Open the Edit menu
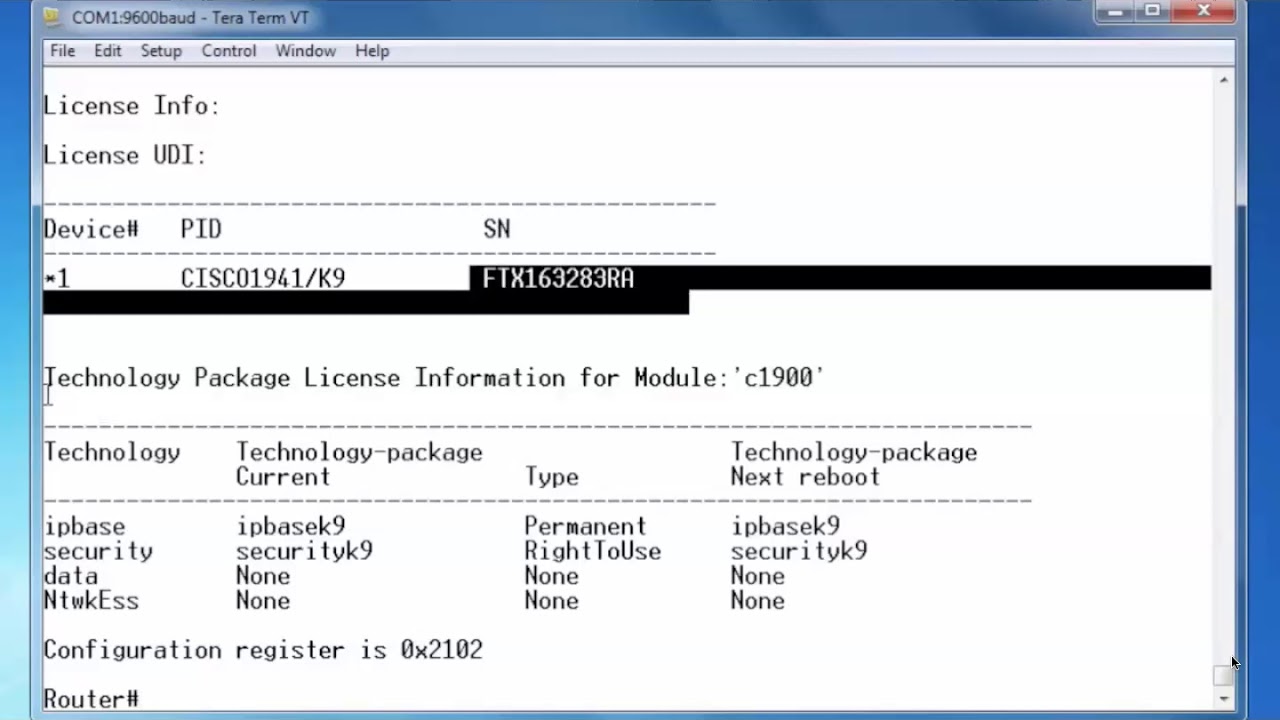 (107, 51)
